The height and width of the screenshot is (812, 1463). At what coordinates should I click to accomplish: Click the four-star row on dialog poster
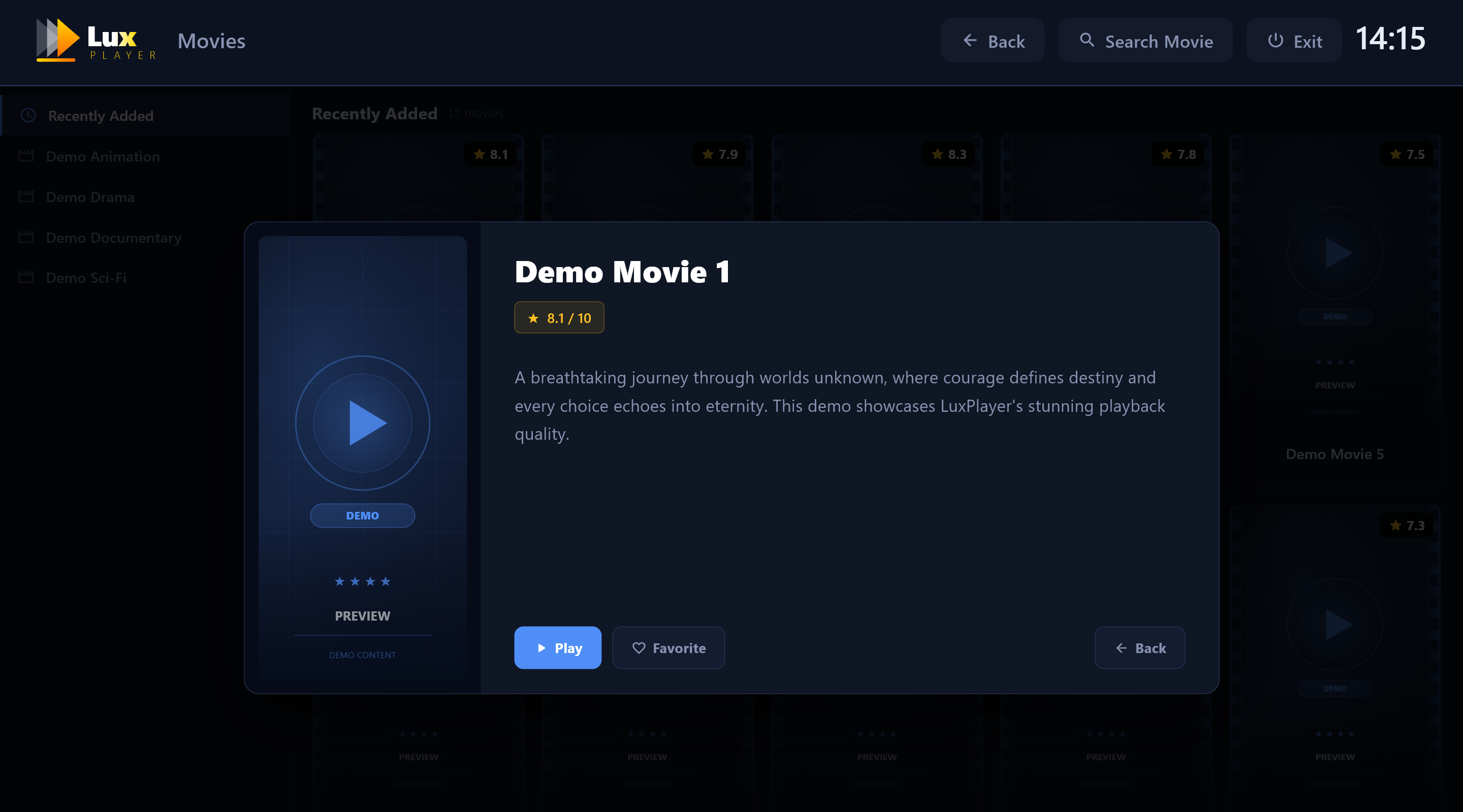pyautogui.click(x=362, y=581)
